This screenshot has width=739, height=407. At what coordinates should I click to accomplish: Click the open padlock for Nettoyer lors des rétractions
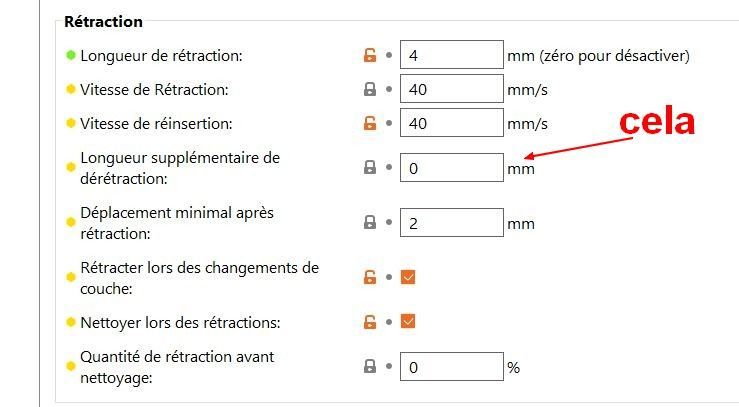[x=370, y=322]
